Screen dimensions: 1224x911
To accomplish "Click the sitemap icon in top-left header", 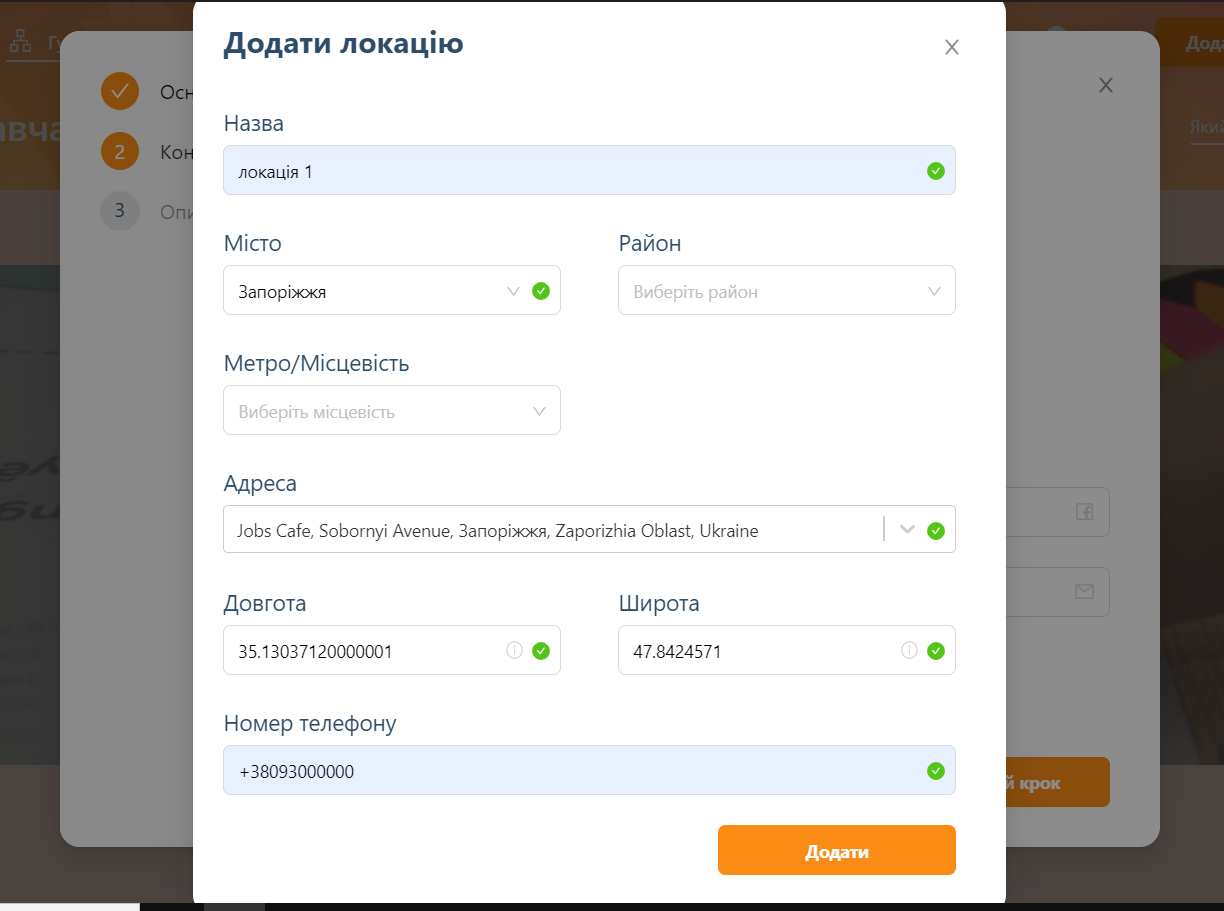I will point(20,42).
